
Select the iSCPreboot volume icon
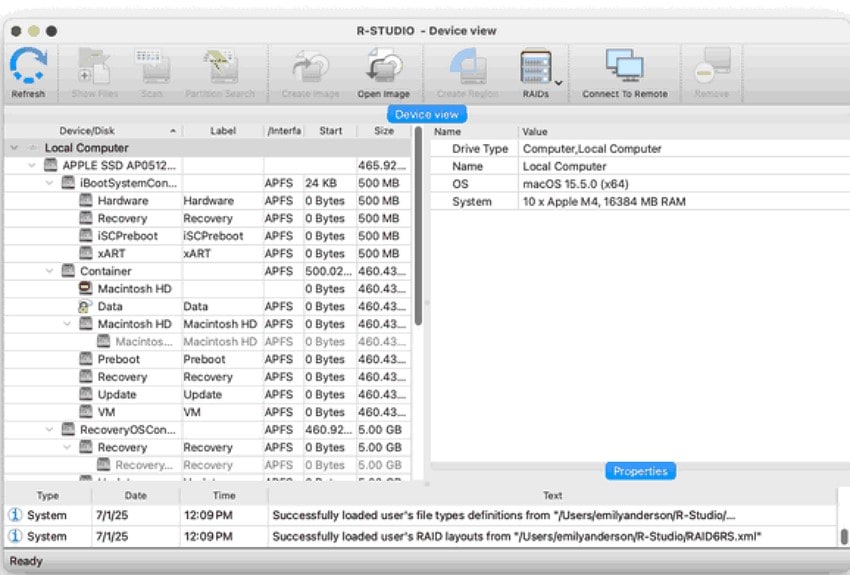[86, 235]
